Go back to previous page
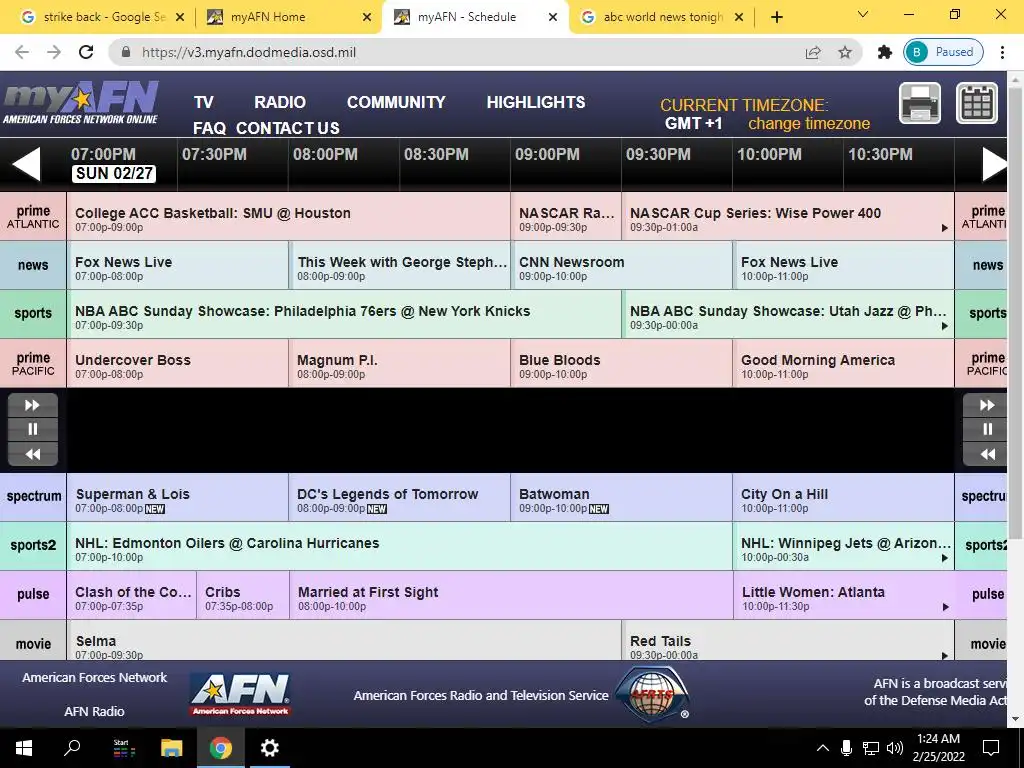1024x768 pixels. [x=22, y=52]
